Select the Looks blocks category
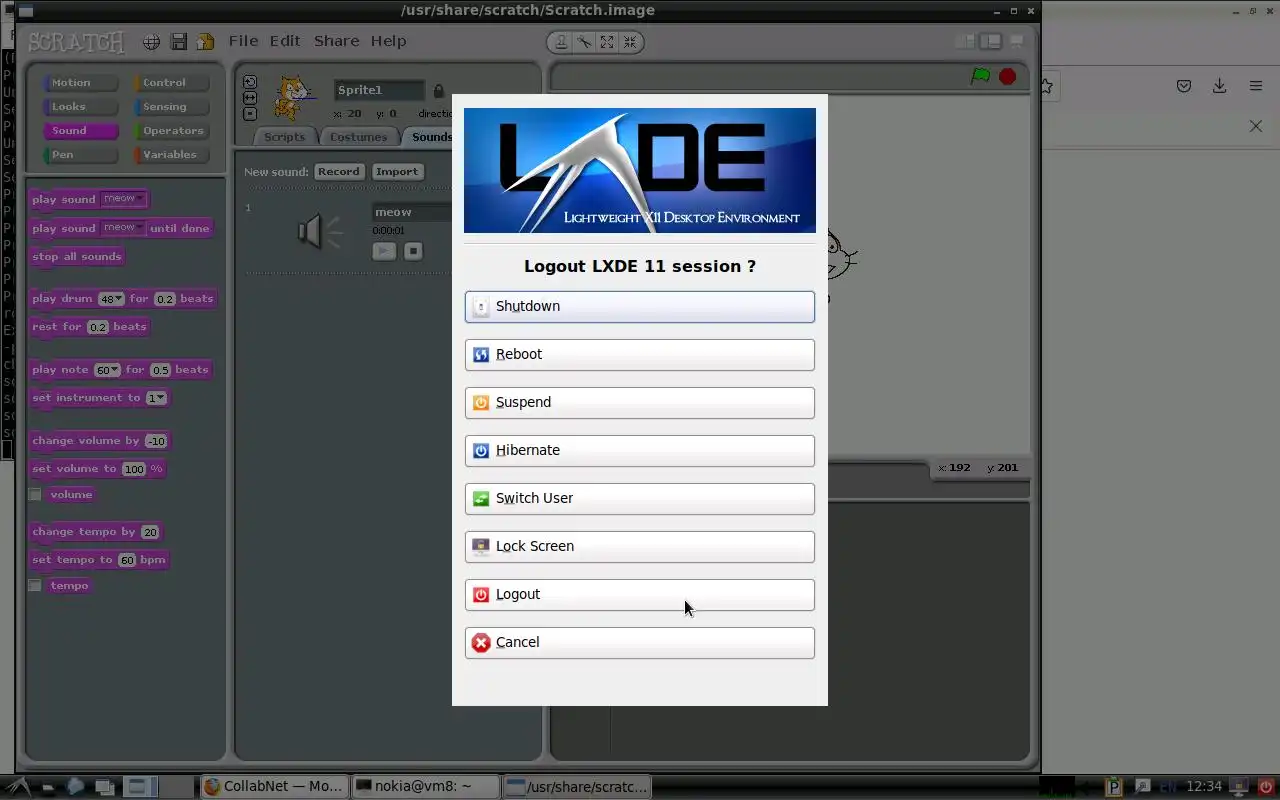Screen dimensions: 1280x800 coord(80,107)
